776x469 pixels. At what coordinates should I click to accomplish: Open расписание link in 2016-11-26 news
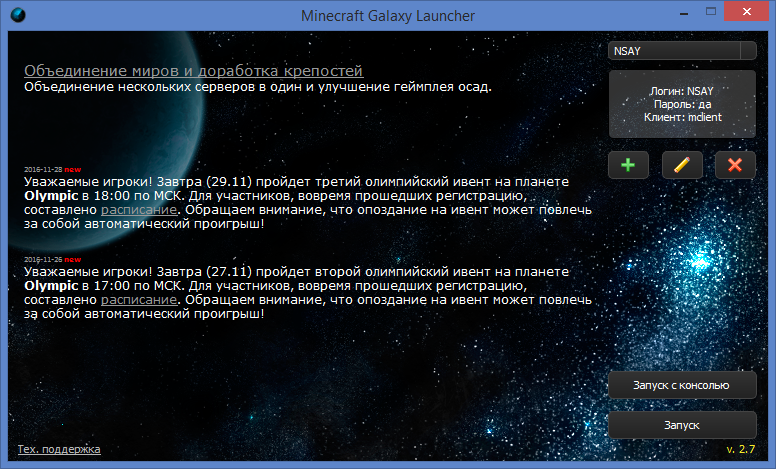pos(139,300)
